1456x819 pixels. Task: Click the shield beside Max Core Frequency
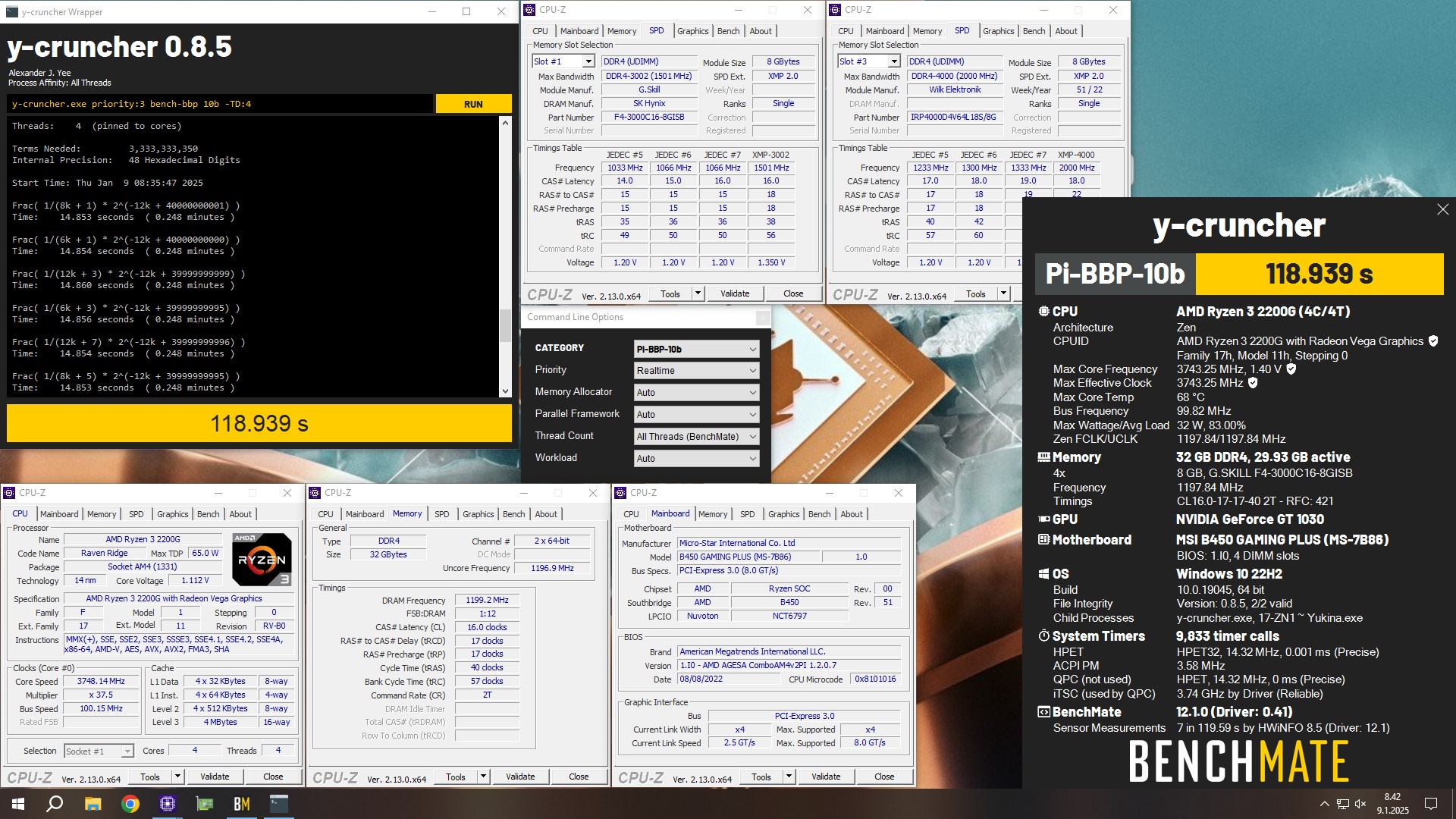point(1291,369)
